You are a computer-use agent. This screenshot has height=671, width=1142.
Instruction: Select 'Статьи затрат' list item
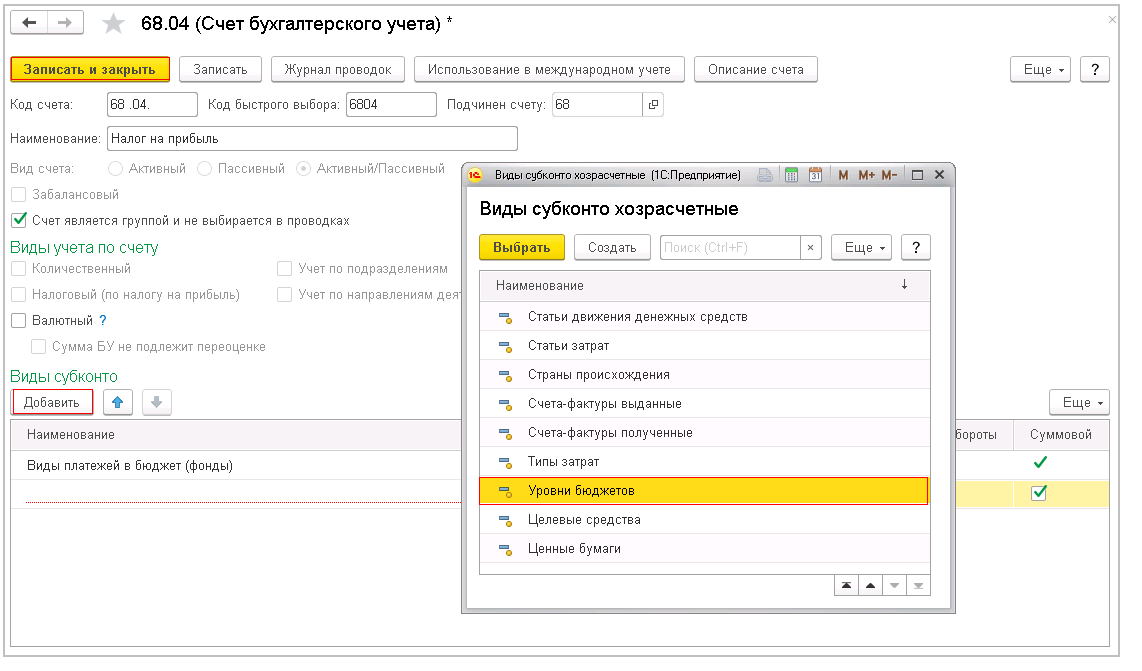pos(568,345)
